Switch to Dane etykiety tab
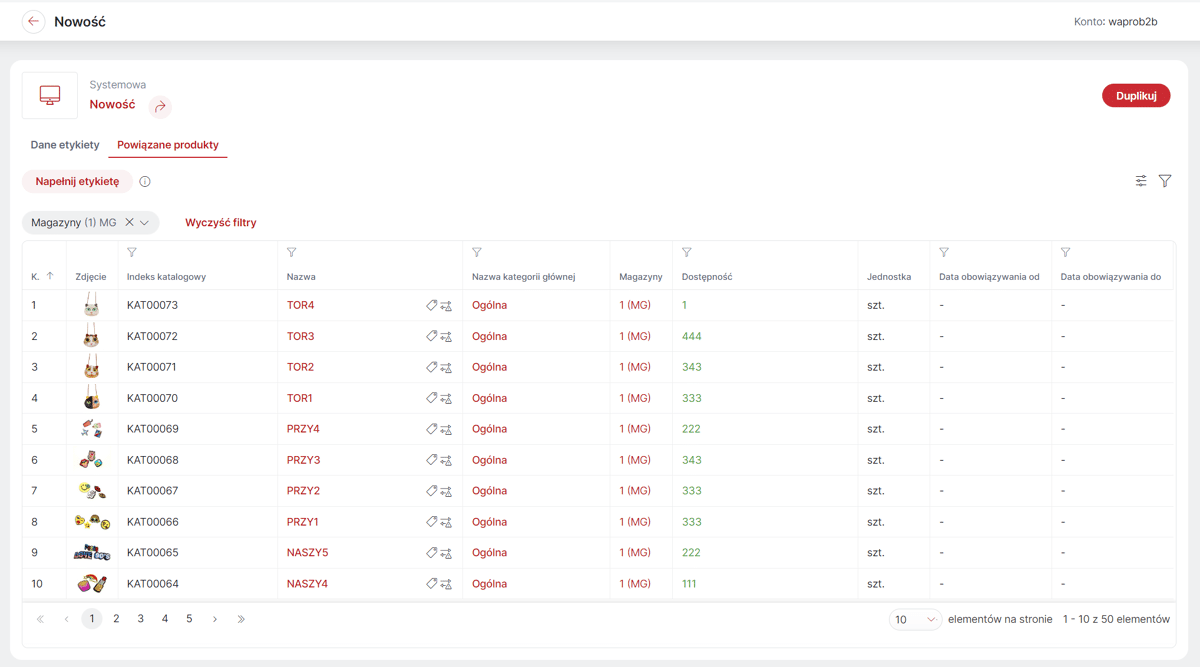The height and width of the screenshot is (667, 1200). 65,145
